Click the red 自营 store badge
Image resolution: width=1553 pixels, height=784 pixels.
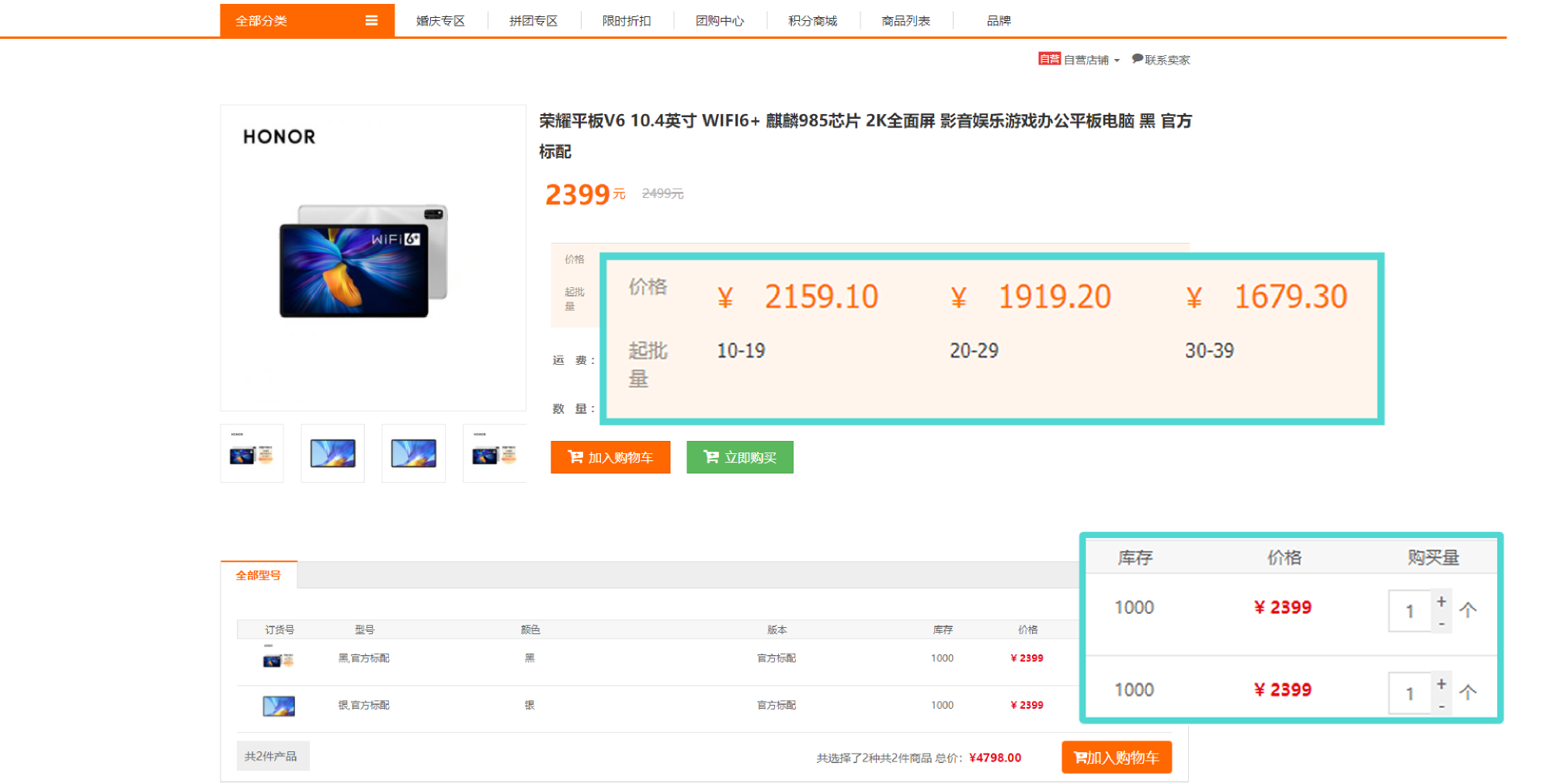1049,59
